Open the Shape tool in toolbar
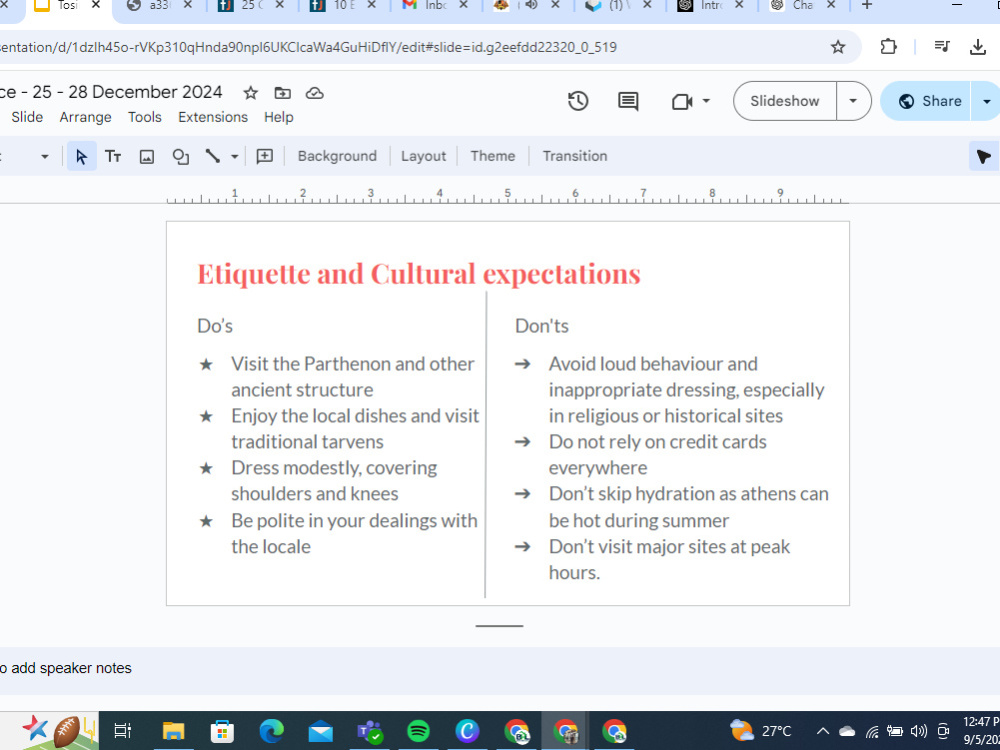1000x750 pixels. (x=180, y=156)
